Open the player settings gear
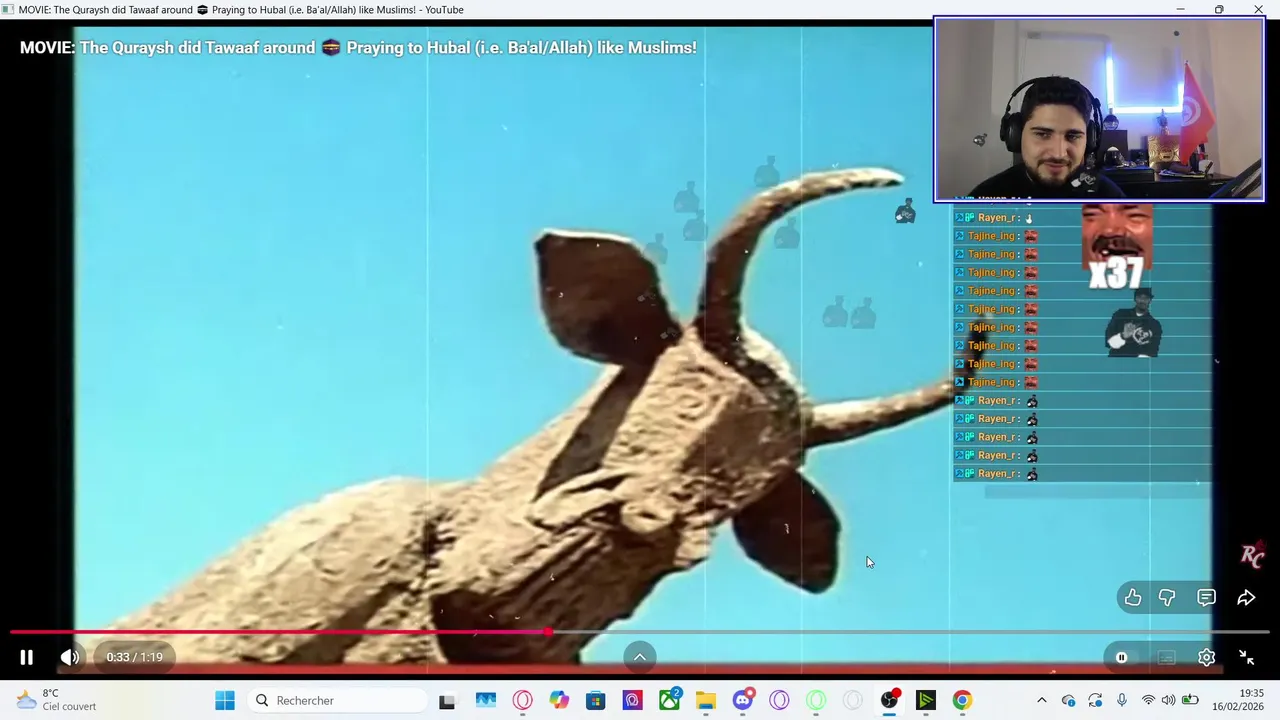This screenshot has width=1280, height=720. point(1206,657)
